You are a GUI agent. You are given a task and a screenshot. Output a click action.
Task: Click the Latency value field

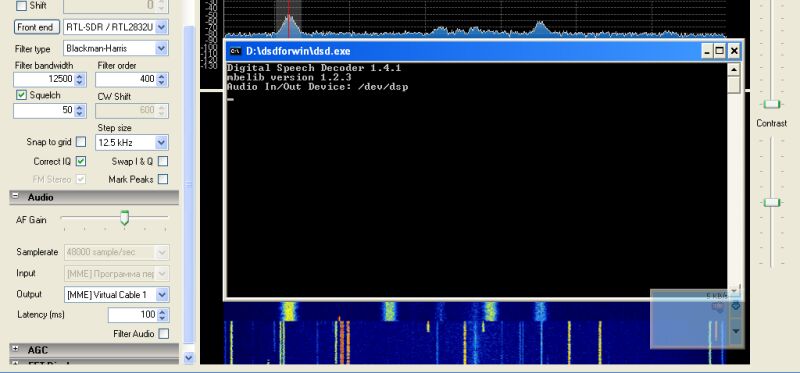[x=133, y=315]
